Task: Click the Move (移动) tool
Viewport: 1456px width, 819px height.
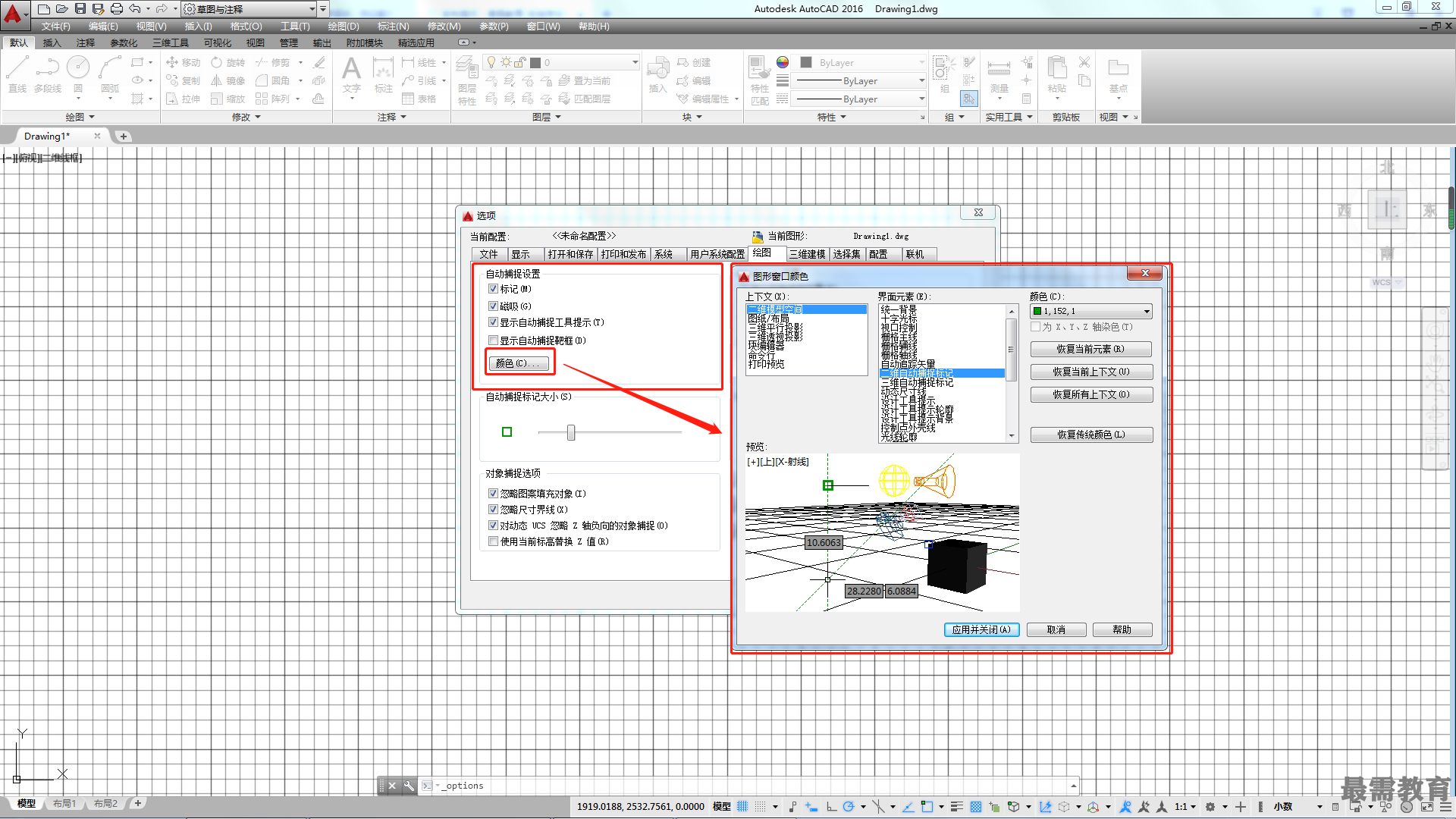Action: point(183,62)
